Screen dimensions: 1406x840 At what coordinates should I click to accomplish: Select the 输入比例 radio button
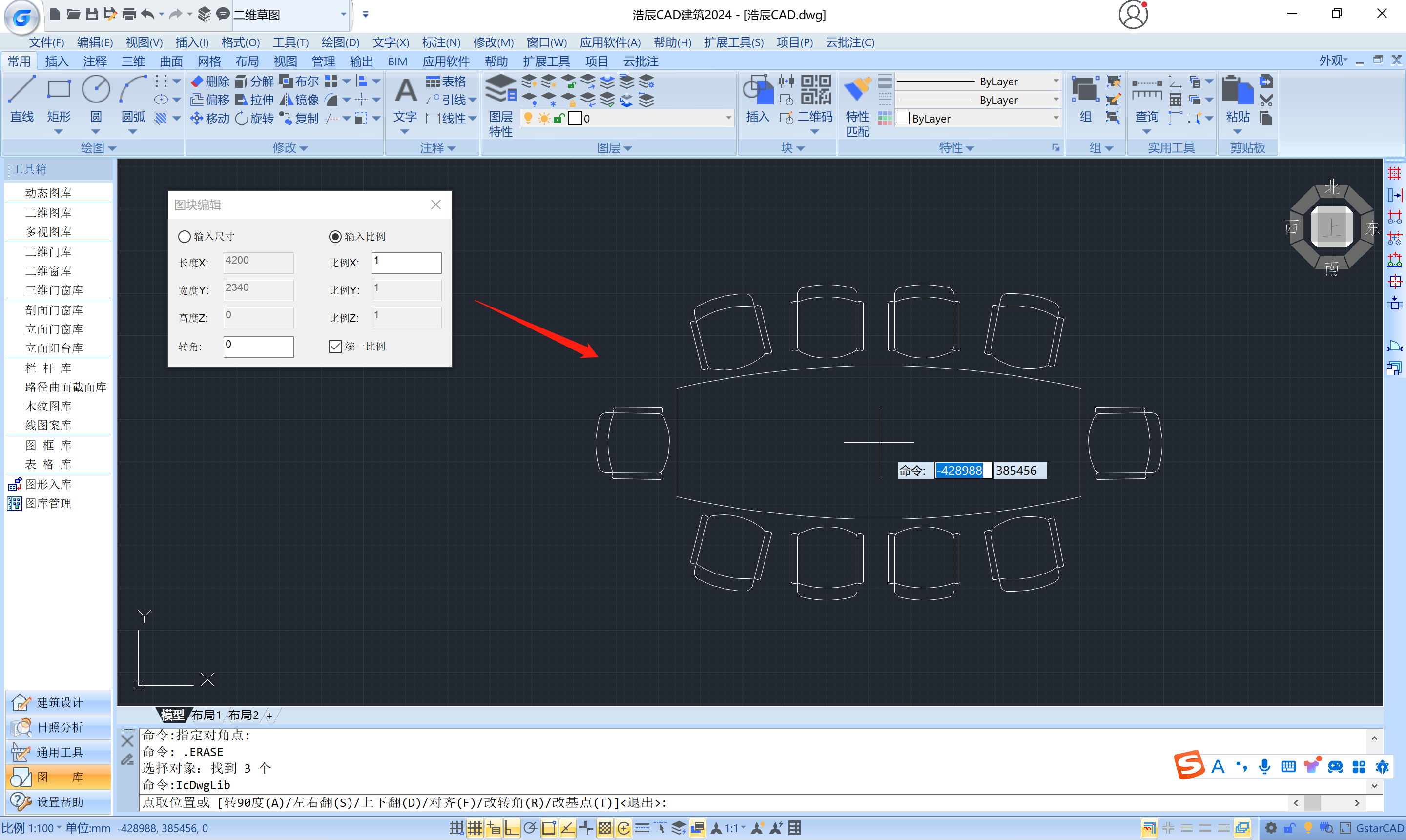point(335,237)
